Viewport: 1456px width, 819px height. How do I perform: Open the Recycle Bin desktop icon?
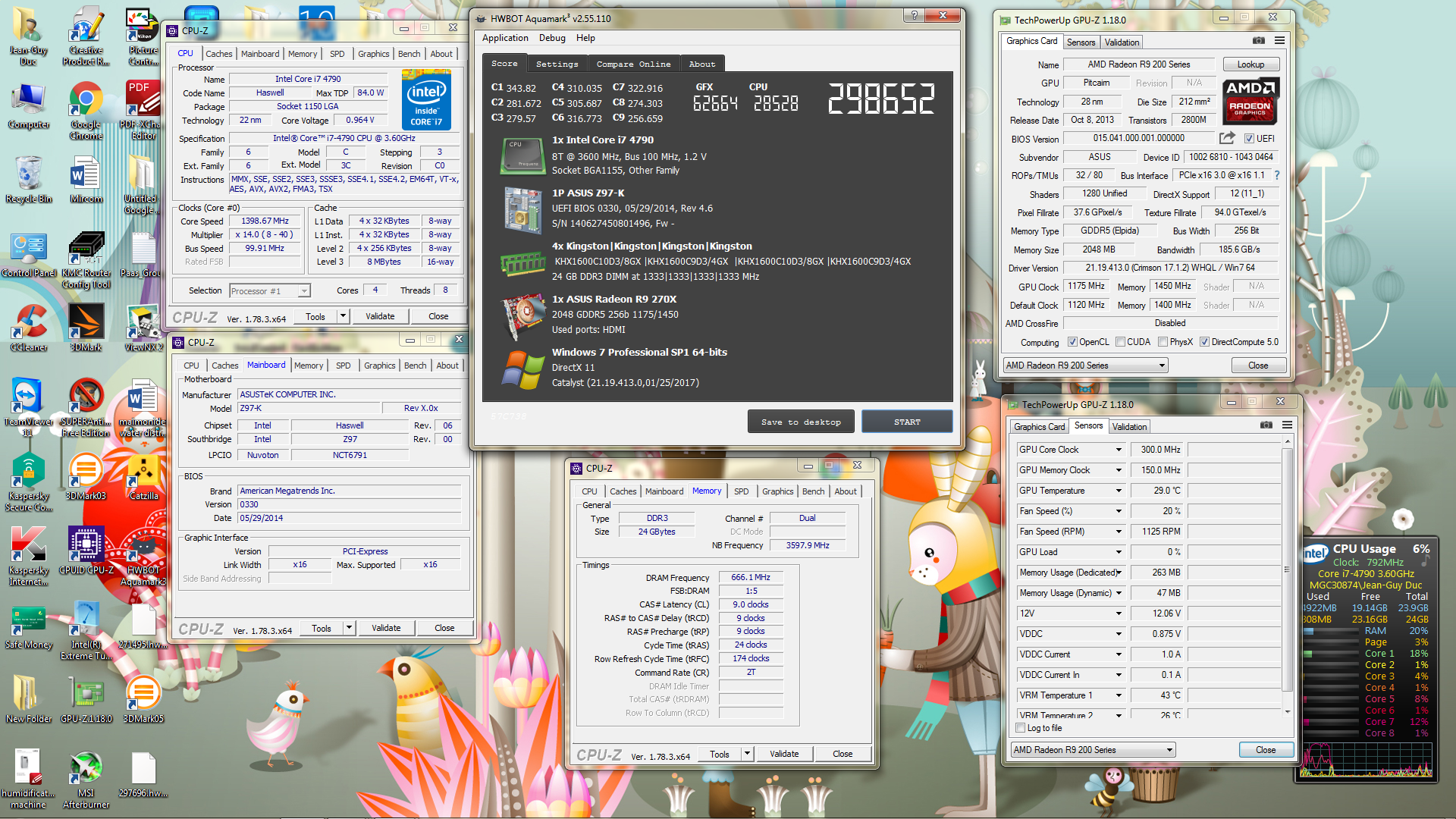click(29, 180)
